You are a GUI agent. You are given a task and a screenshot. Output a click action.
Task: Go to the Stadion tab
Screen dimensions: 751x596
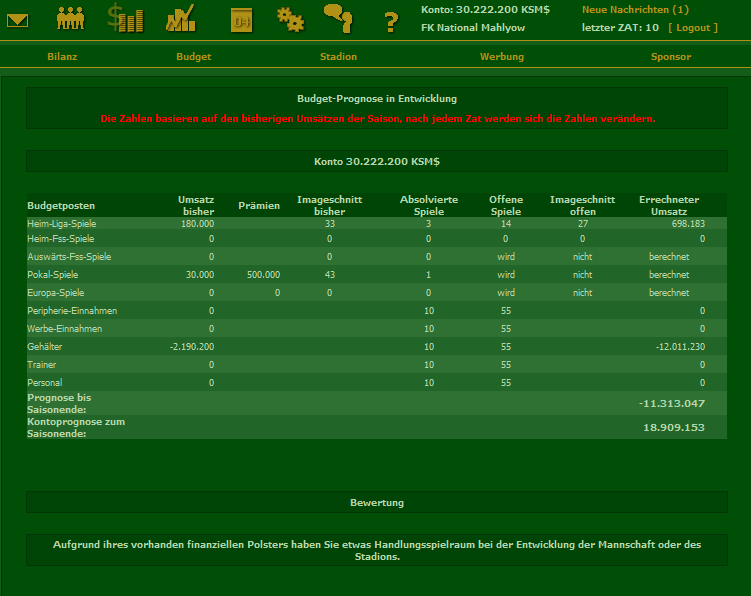(x=338, y=57)
